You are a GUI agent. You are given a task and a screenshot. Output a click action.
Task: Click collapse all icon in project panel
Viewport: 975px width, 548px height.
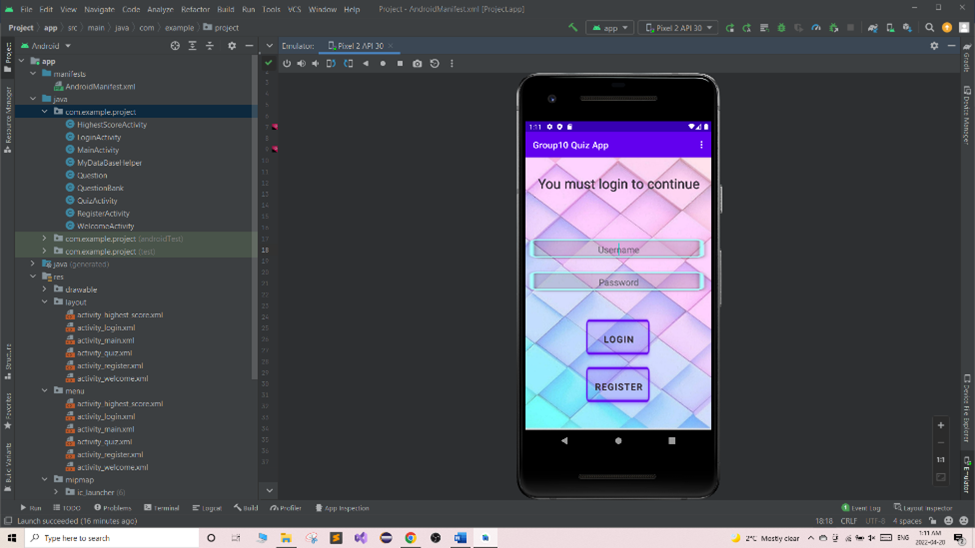click(210, 45)
